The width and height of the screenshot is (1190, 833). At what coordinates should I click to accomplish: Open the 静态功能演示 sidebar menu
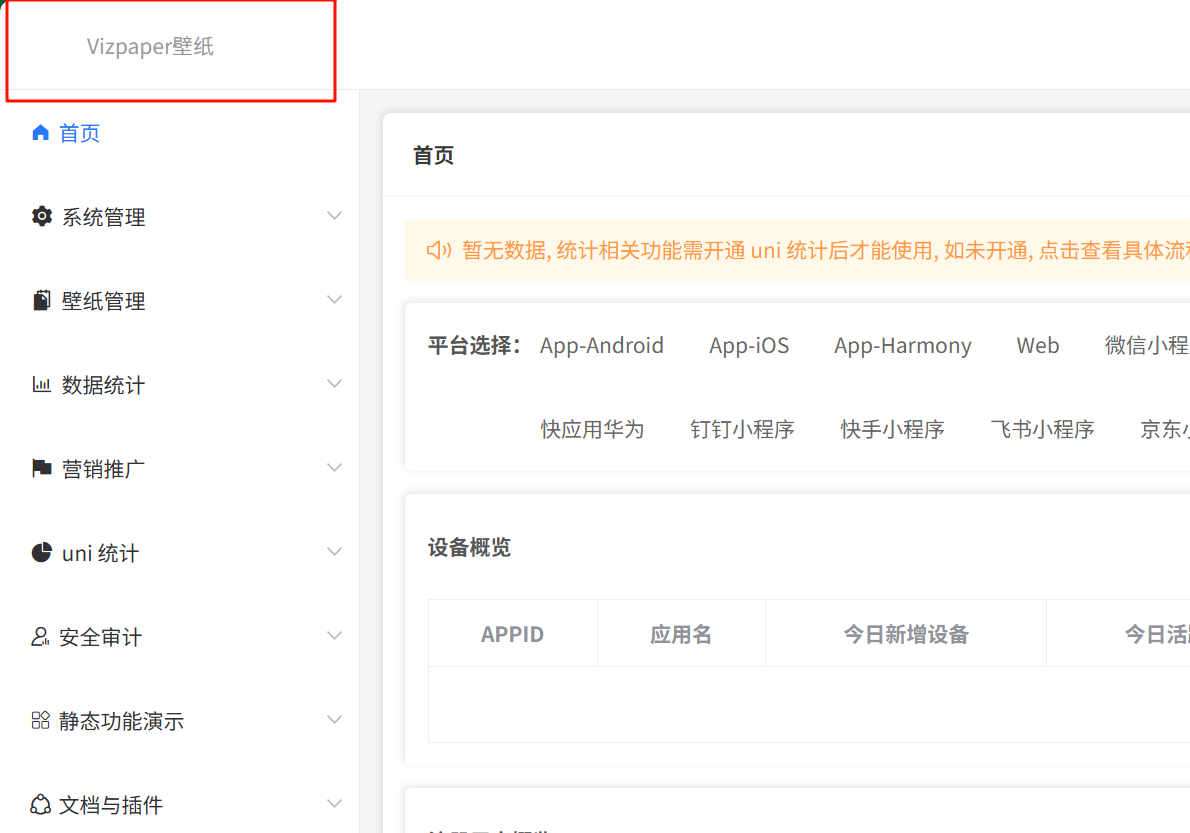(x=180, y=721)
